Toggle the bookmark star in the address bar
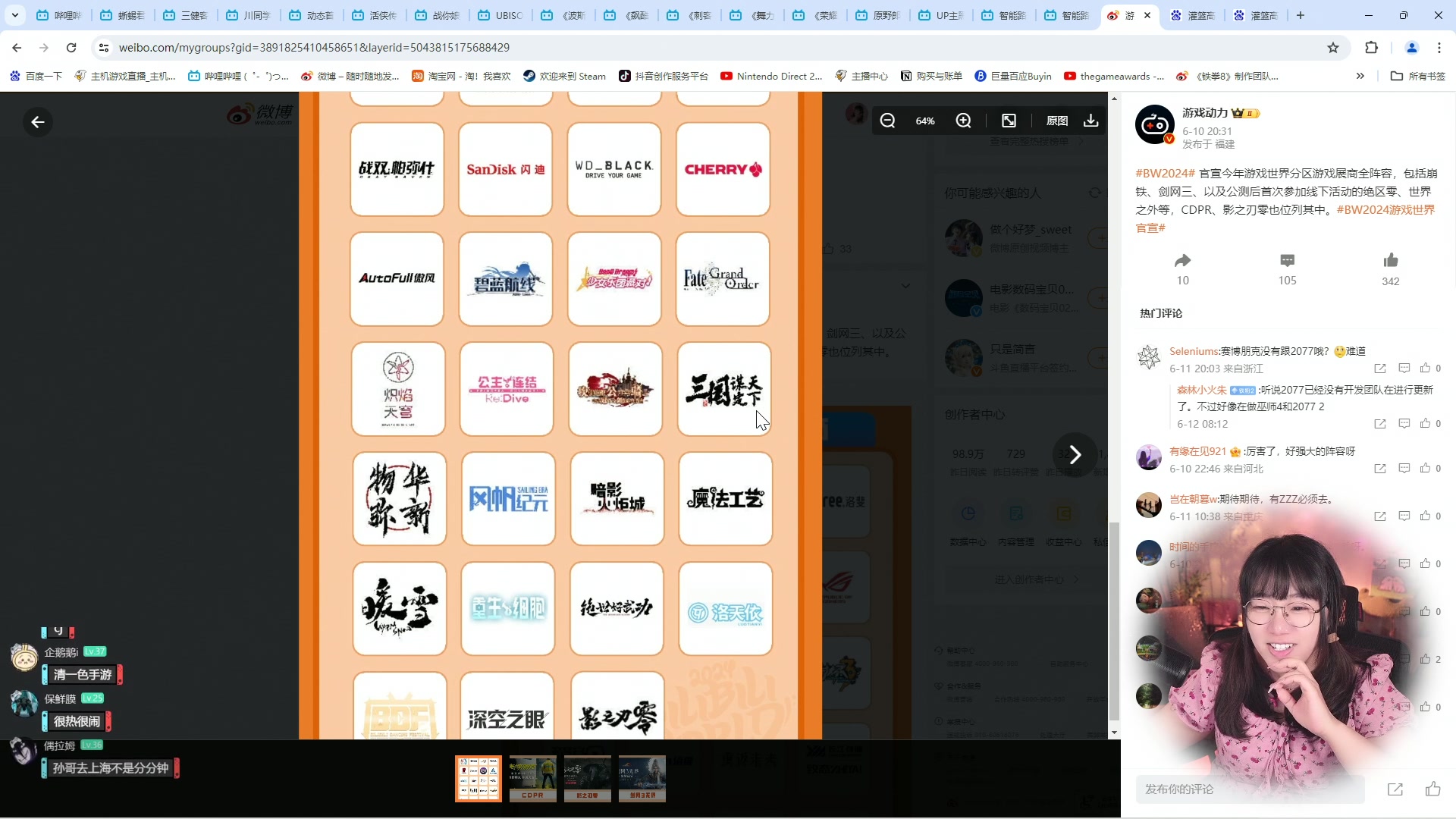This screenshot has width=1456, height=819. point(1333,47)
